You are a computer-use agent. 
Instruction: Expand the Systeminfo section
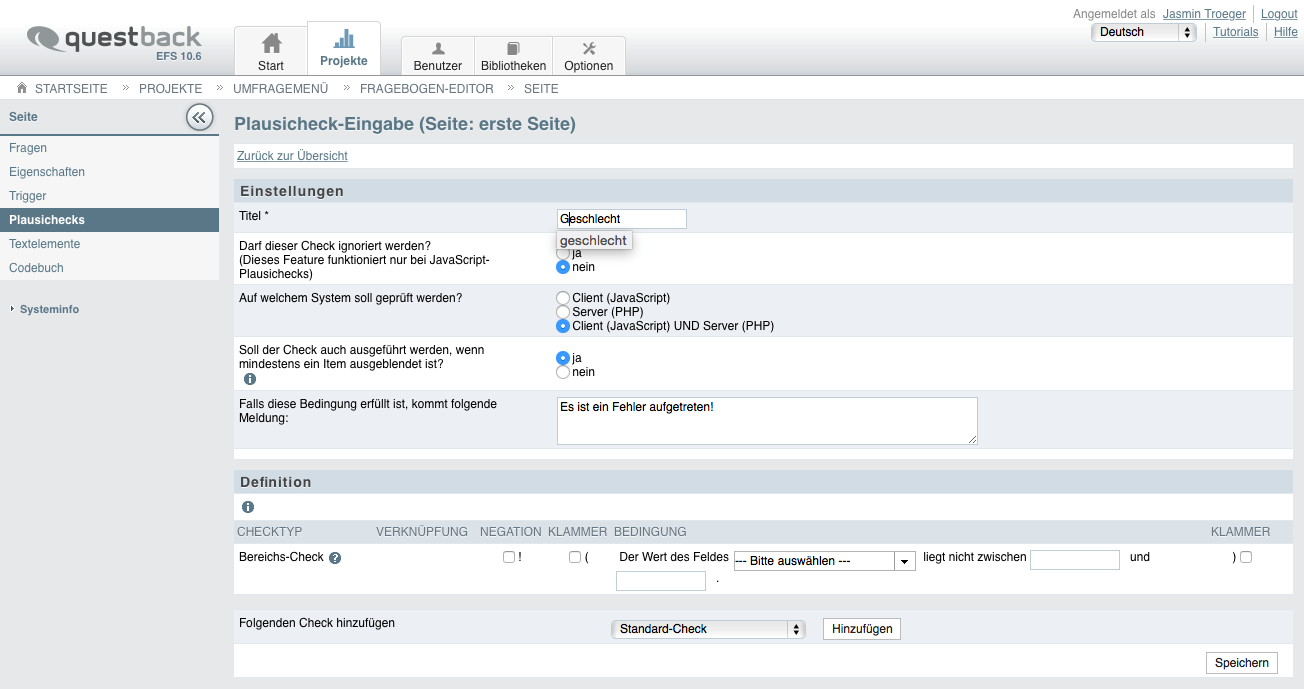pos(49,309)
